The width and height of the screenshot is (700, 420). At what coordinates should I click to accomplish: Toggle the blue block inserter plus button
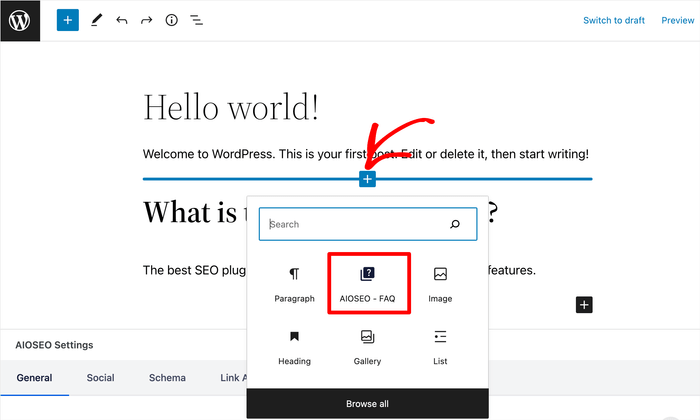pyautogui.click(x=68, y=20)
